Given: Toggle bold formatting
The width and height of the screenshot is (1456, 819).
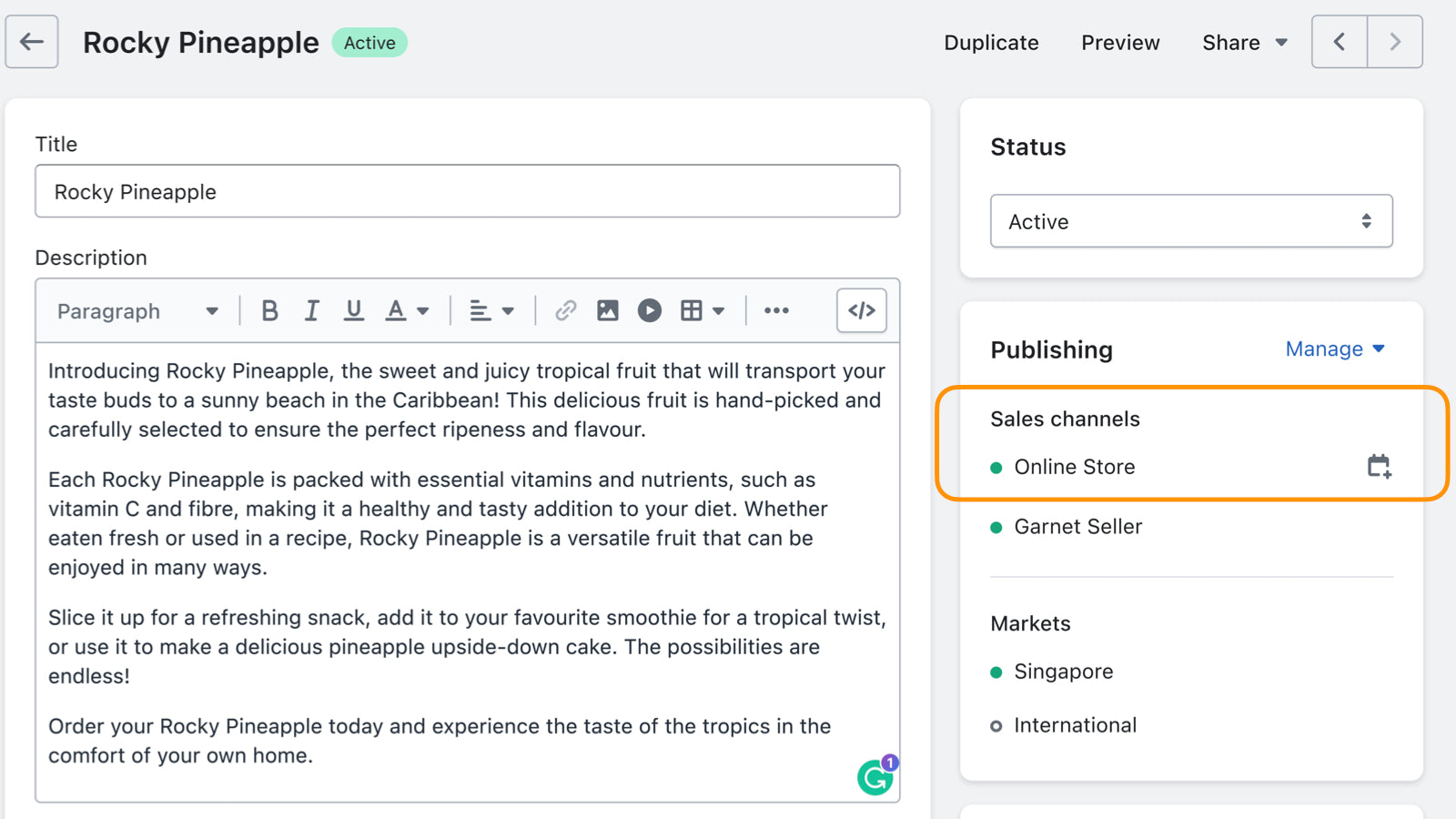Looking at the screenshot, I should (269, 310).
